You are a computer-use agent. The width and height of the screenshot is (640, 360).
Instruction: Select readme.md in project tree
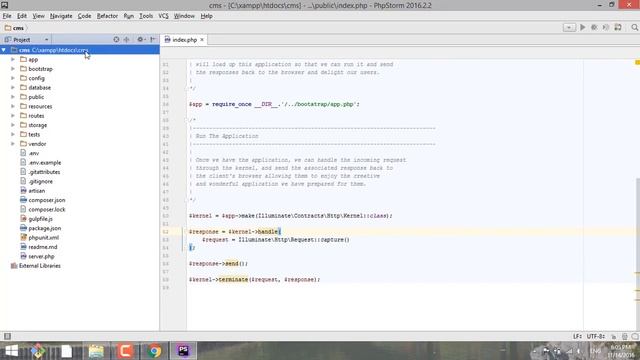42,247
